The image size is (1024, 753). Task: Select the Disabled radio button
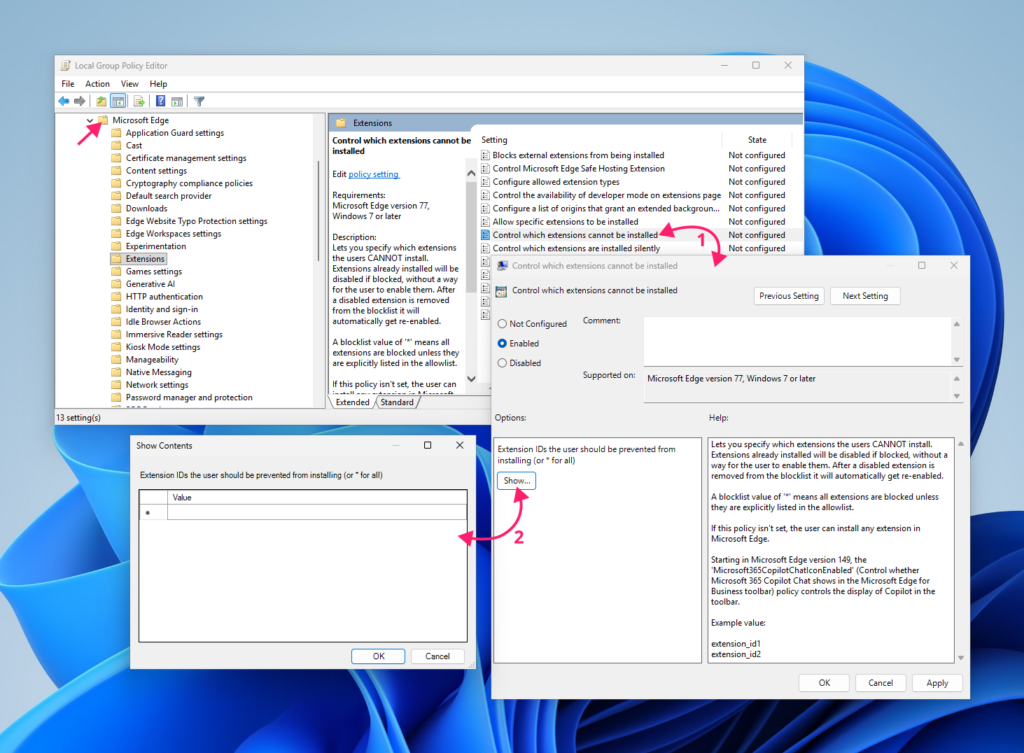pos(502,363)
